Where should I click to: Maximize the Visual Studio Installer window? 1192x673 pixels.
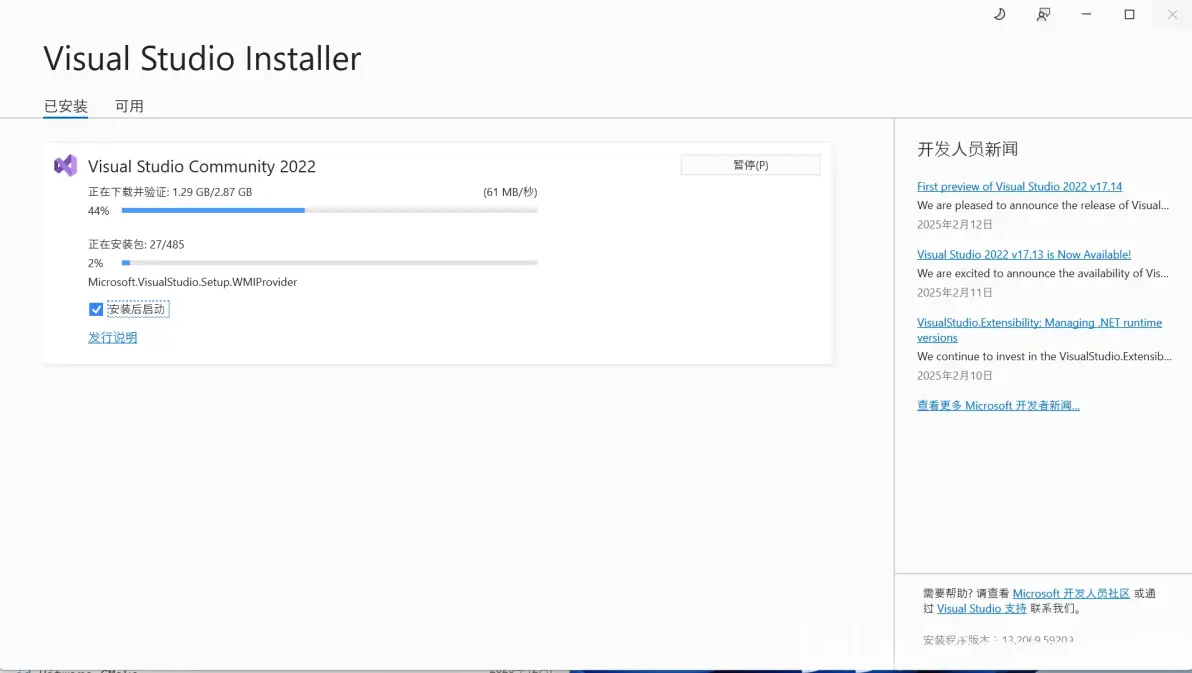pos(1130,14)
